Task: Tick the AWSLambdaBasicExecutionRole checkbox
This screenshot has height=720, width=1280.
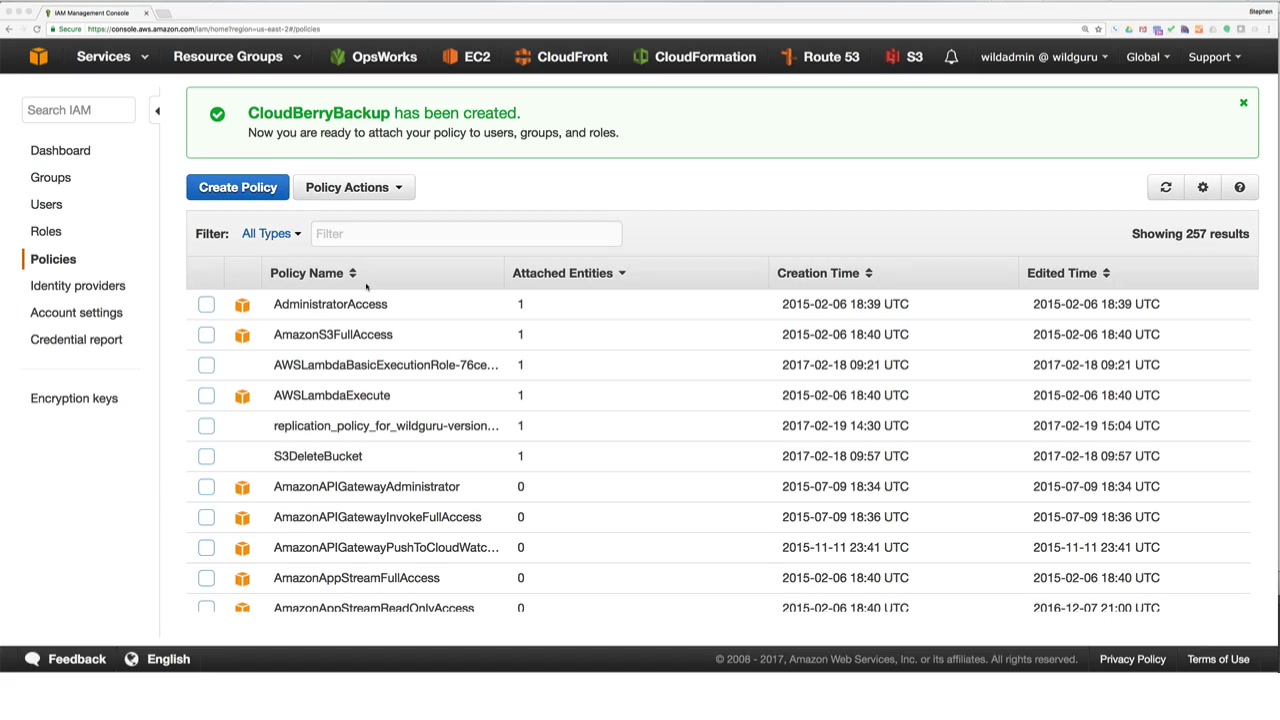Action: point(206,365)
